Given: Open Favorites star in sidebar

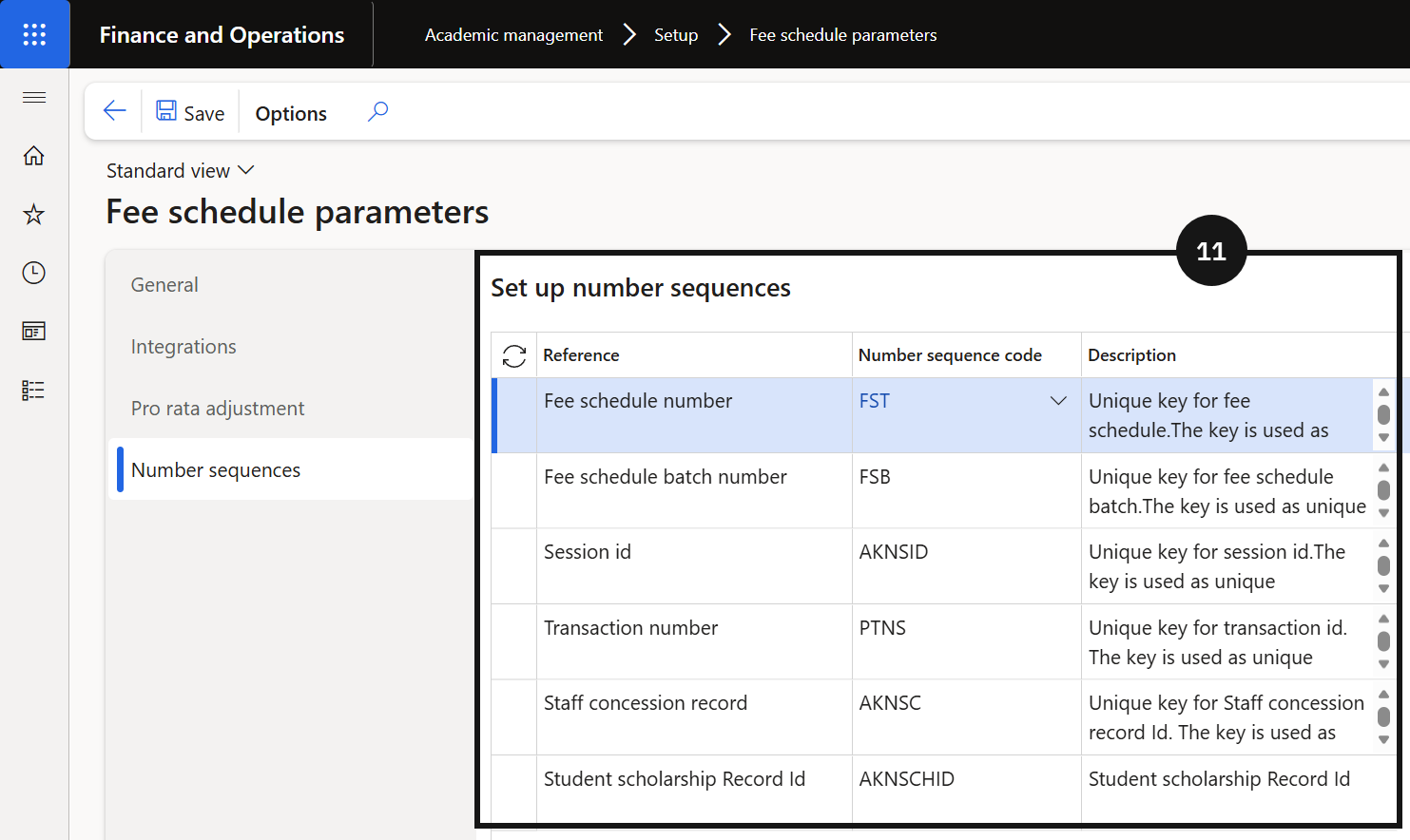Looking at the screenshot, I should [x=34, y=215].
